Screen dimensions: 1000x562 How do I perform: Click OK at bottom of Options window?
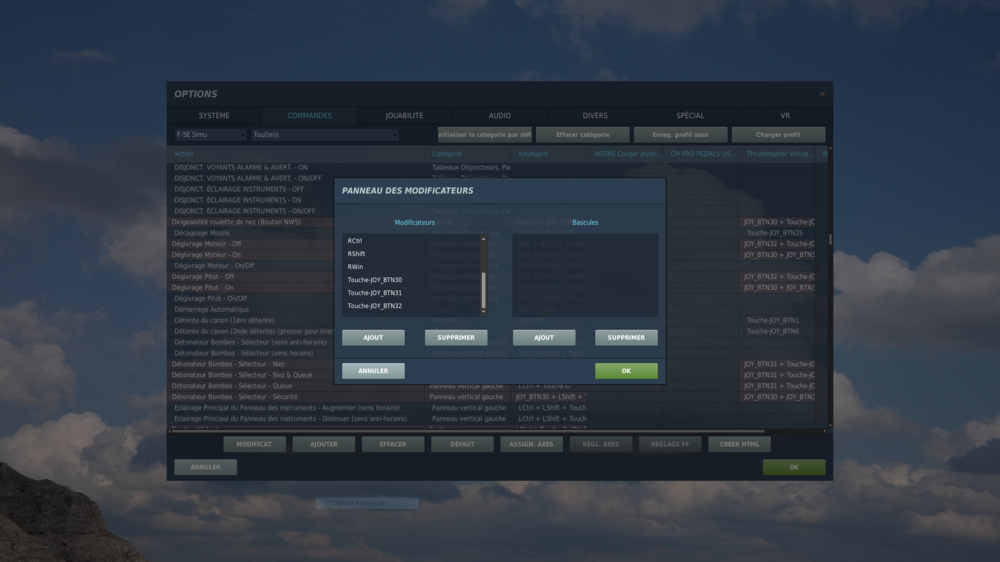click(794, 467)
